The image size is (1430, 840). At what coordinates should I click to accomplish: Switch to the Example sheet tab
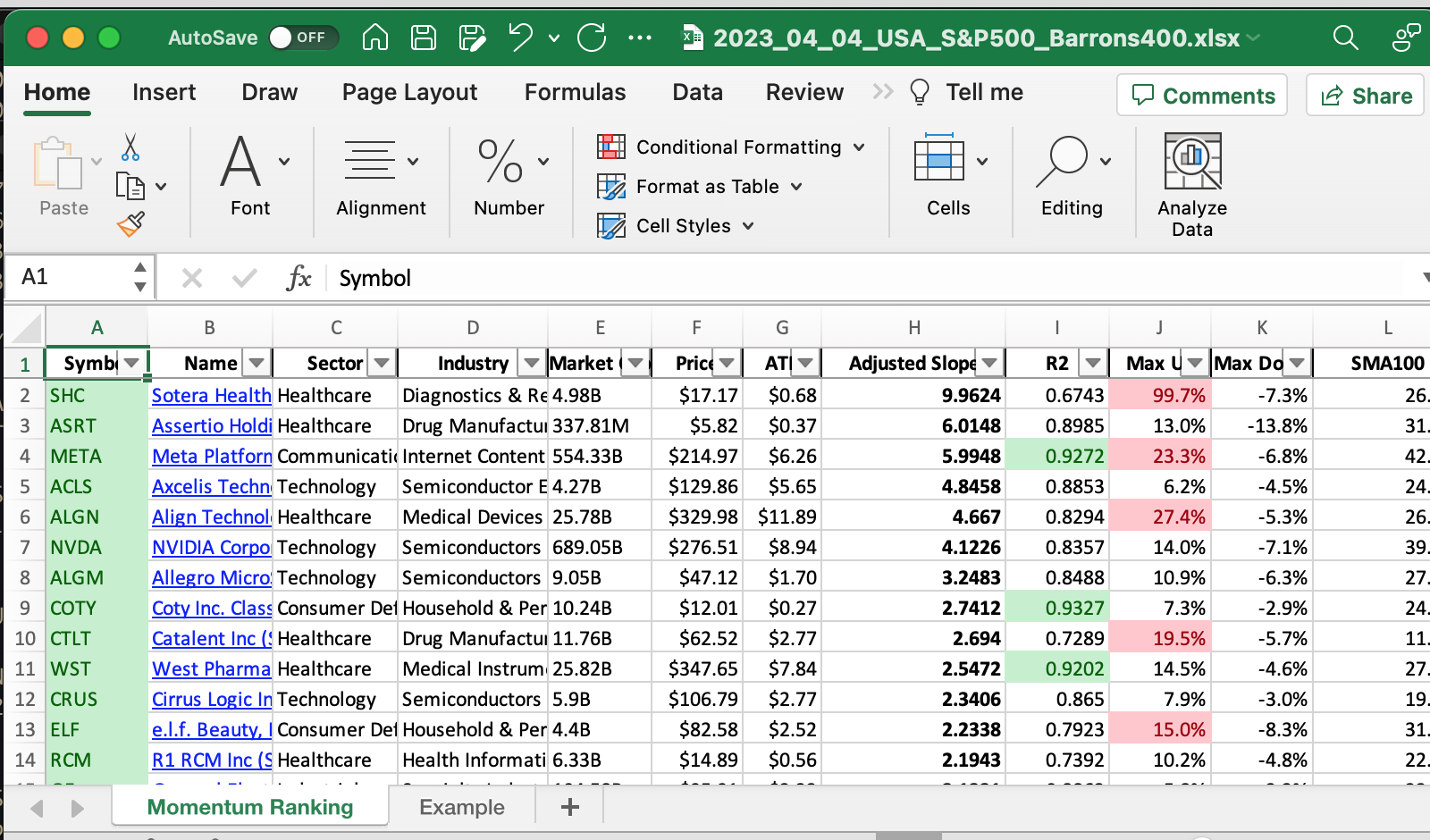pyautogui.click(x=462, y=807)
